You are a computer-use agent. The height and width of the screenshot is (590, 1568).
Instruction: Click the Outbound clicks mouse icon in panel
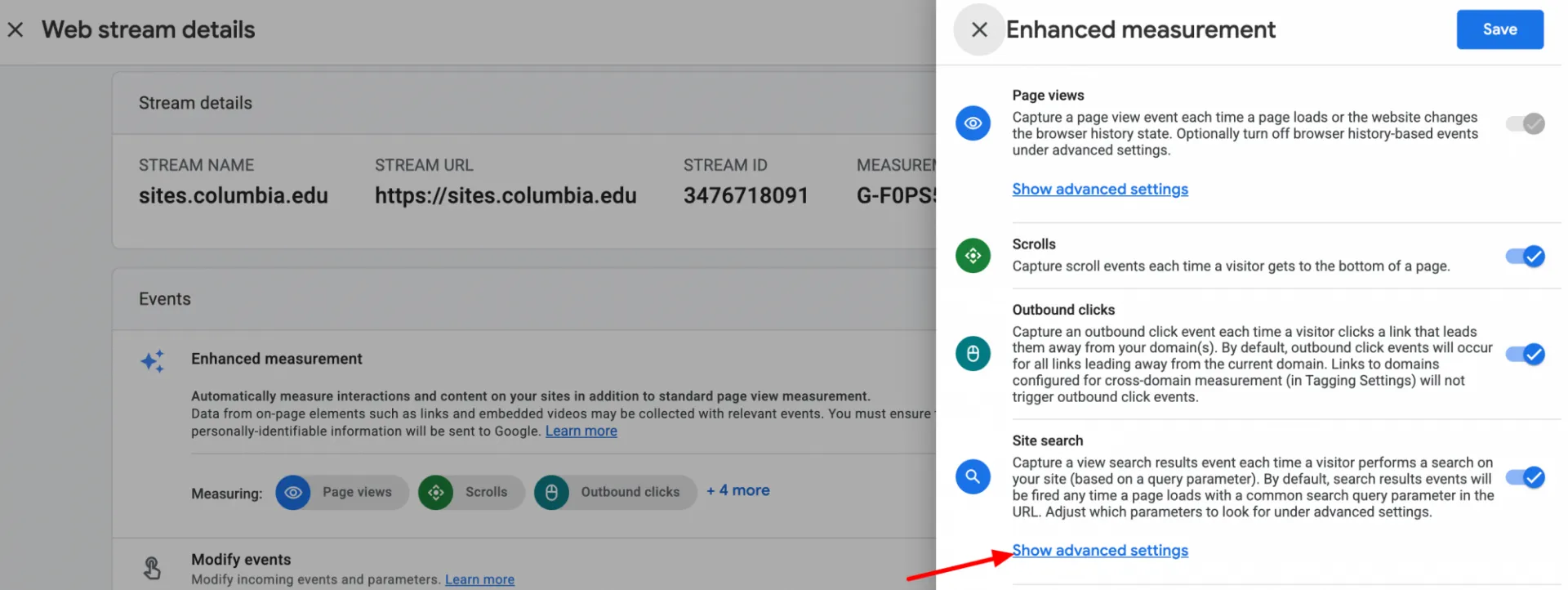(x=973, y=354)
